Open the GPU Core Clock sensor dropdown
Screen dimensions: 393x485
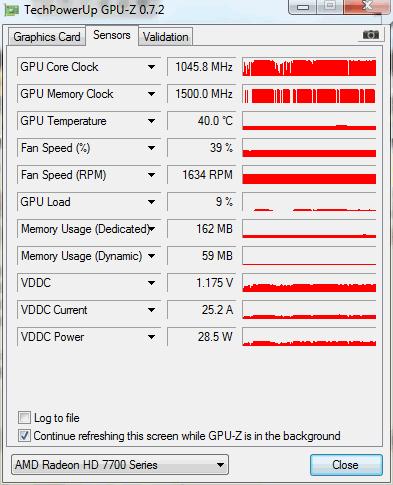(x=151, y=67)
